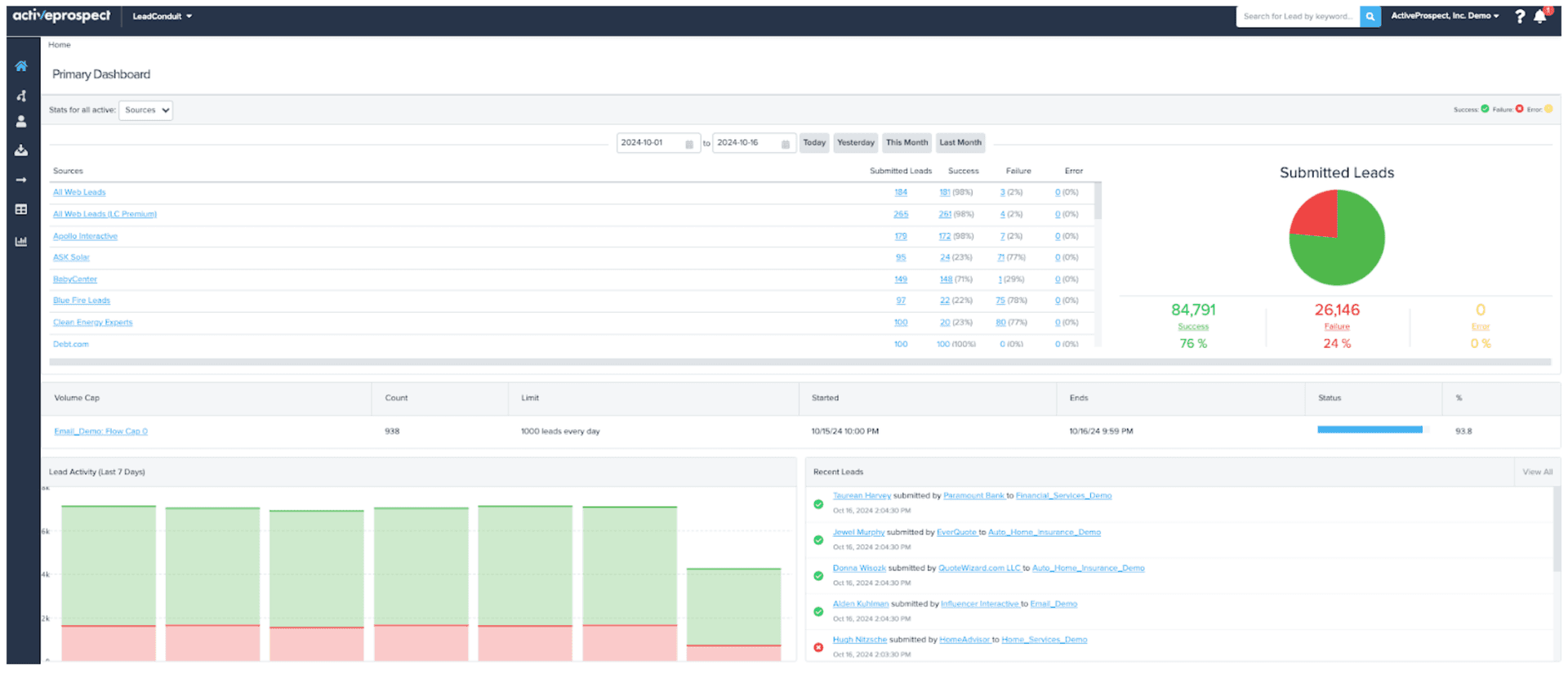This screenshot has height=679, width=1568.
Task: Open the Paramount Bank source link
Action: click(973, 496)
